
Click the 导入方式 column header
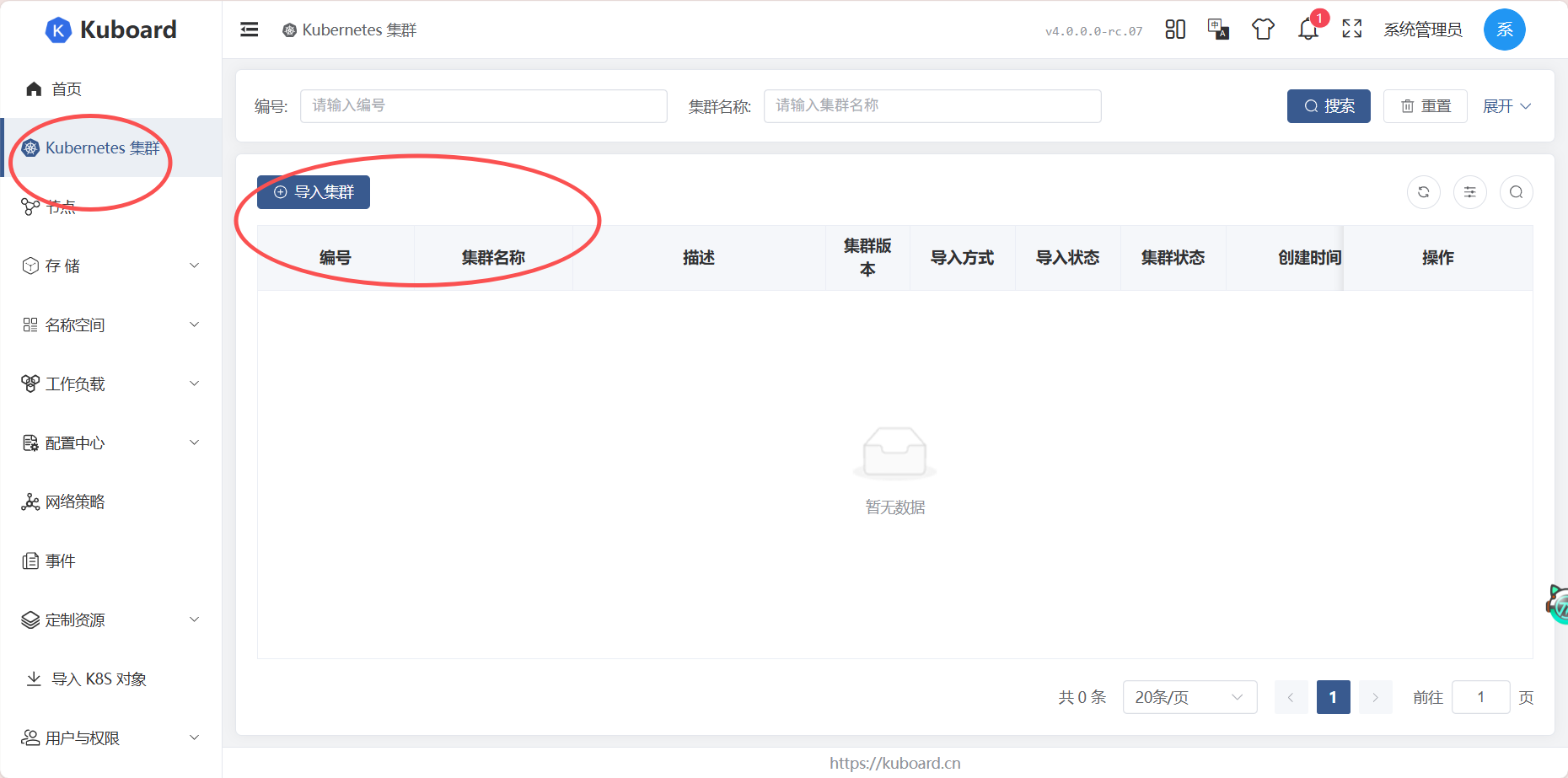(962, 258)
